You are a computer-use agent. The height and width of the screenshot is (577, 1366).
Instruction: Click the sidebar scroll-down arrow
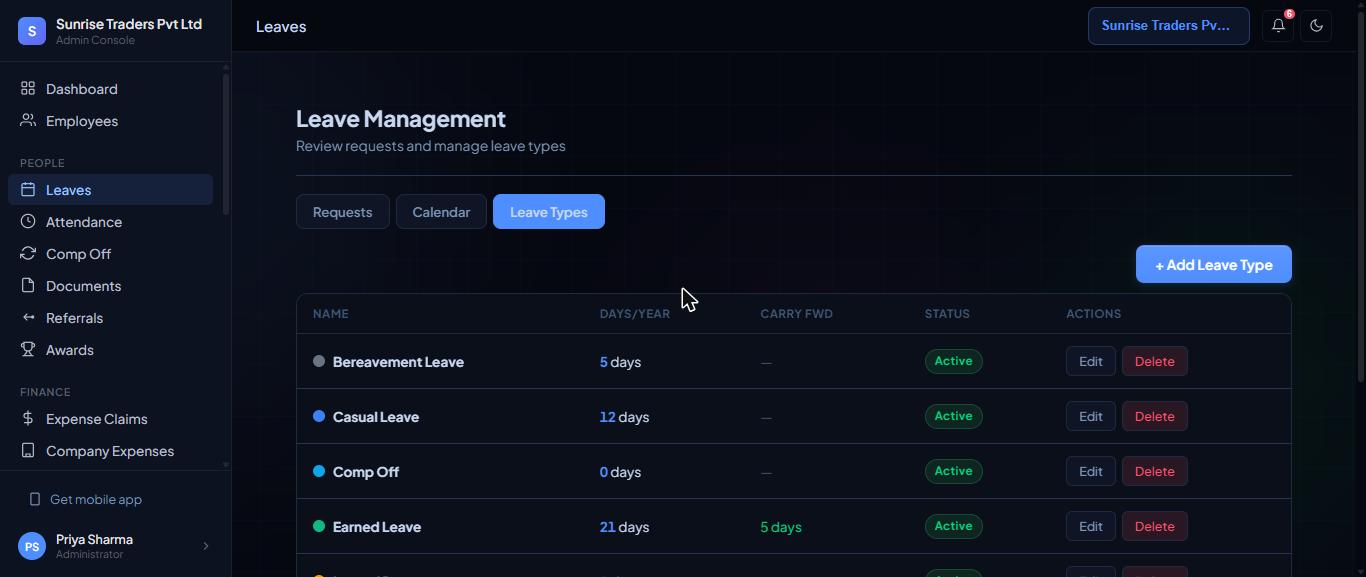(226, 464)
